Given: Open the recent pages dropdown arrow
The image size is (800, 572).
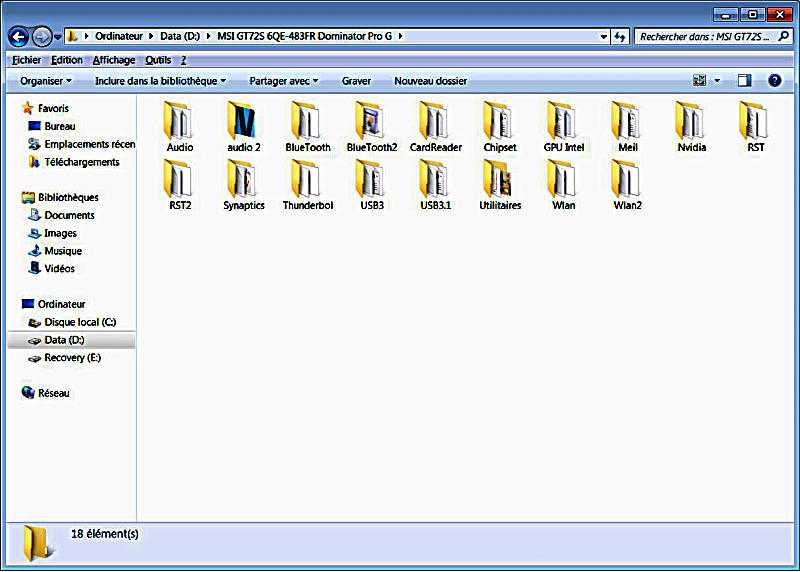Looking at the screenshot, I should 58,37.
